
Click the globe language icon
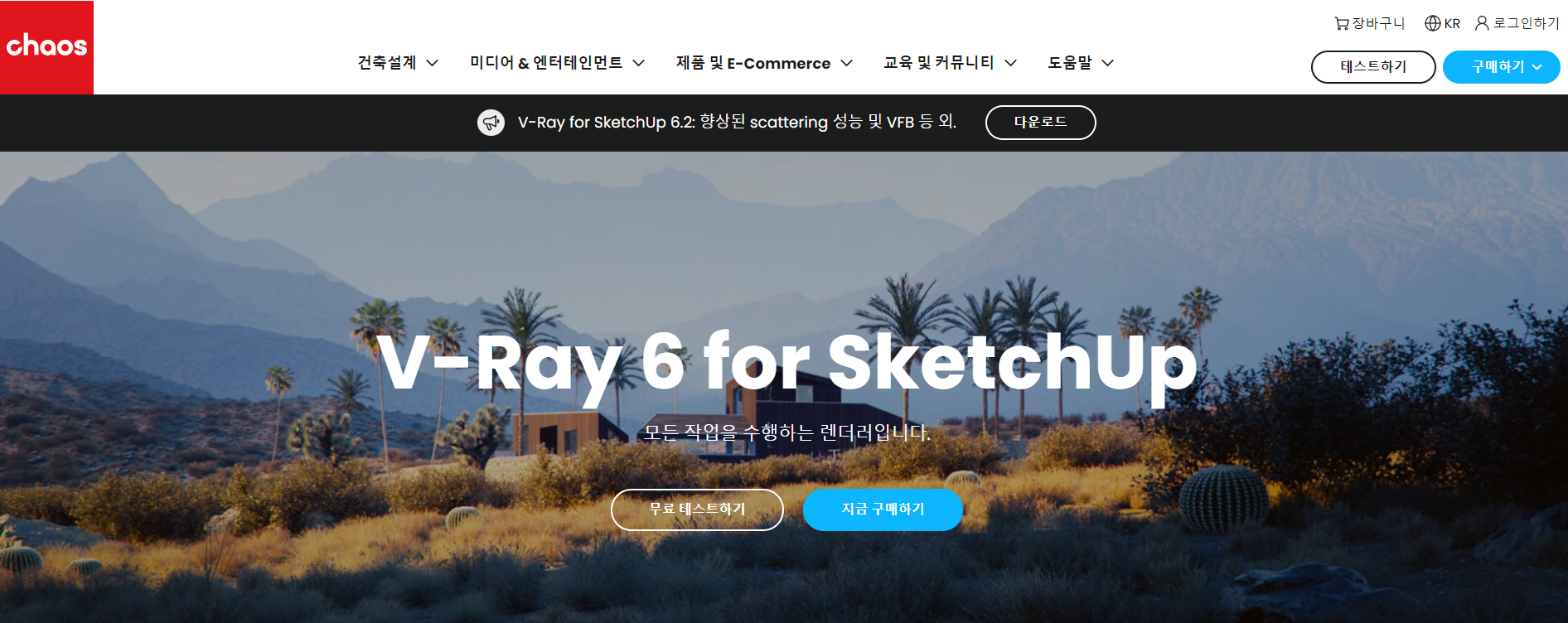(x=1433, y=23)
